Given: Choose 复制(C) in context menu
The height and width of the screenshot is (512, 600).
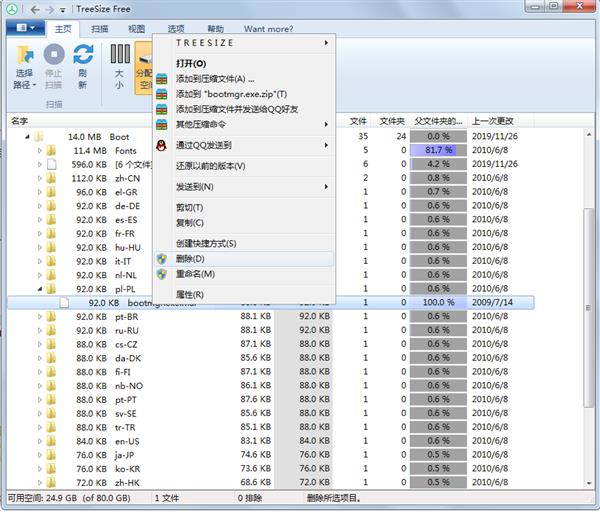Looking at the screenshot, I should click(x=244, y=223).
